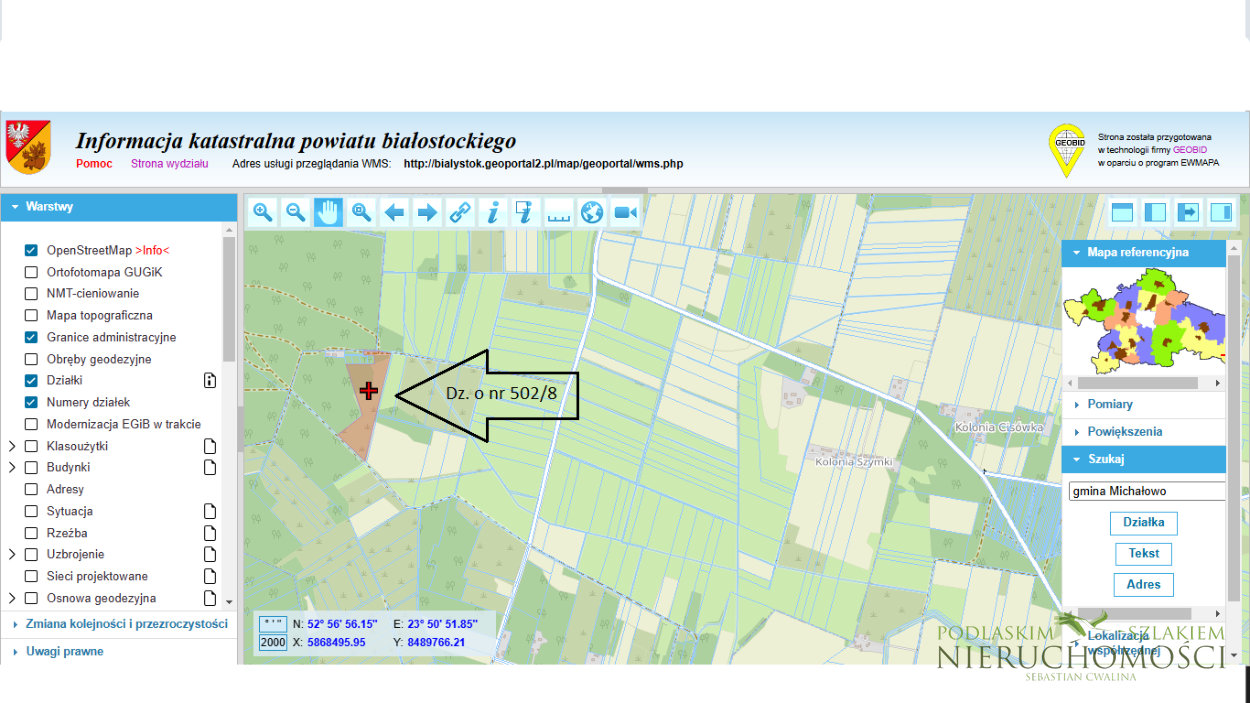Viewport: 1250px width, 703px height.
Task: Uncheck the Granice administracyjne checkbox
Action: (31, 337)
